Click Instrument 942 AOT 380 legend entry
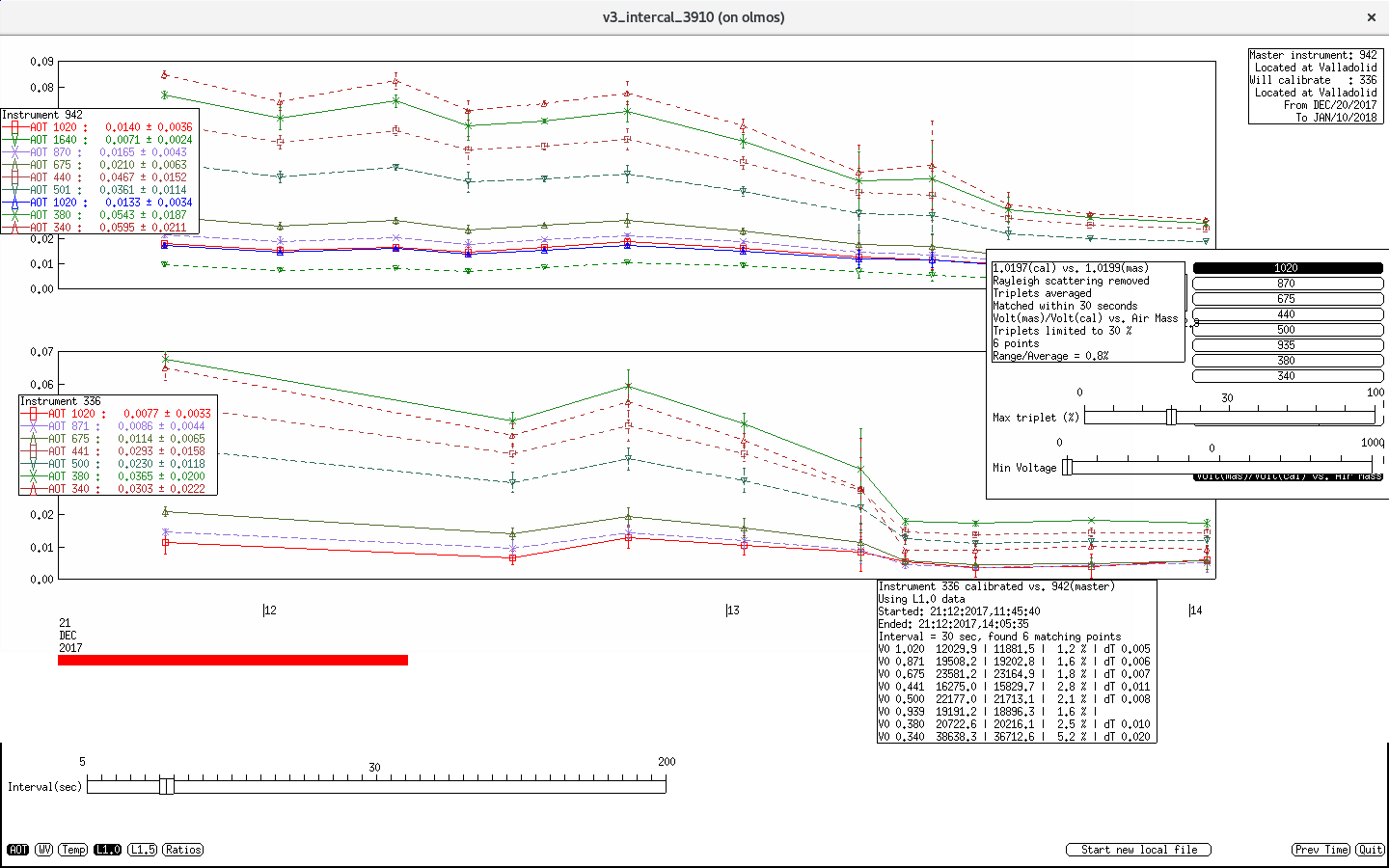The height and width of the screenshot is (868, 1389). pos(99,215)
